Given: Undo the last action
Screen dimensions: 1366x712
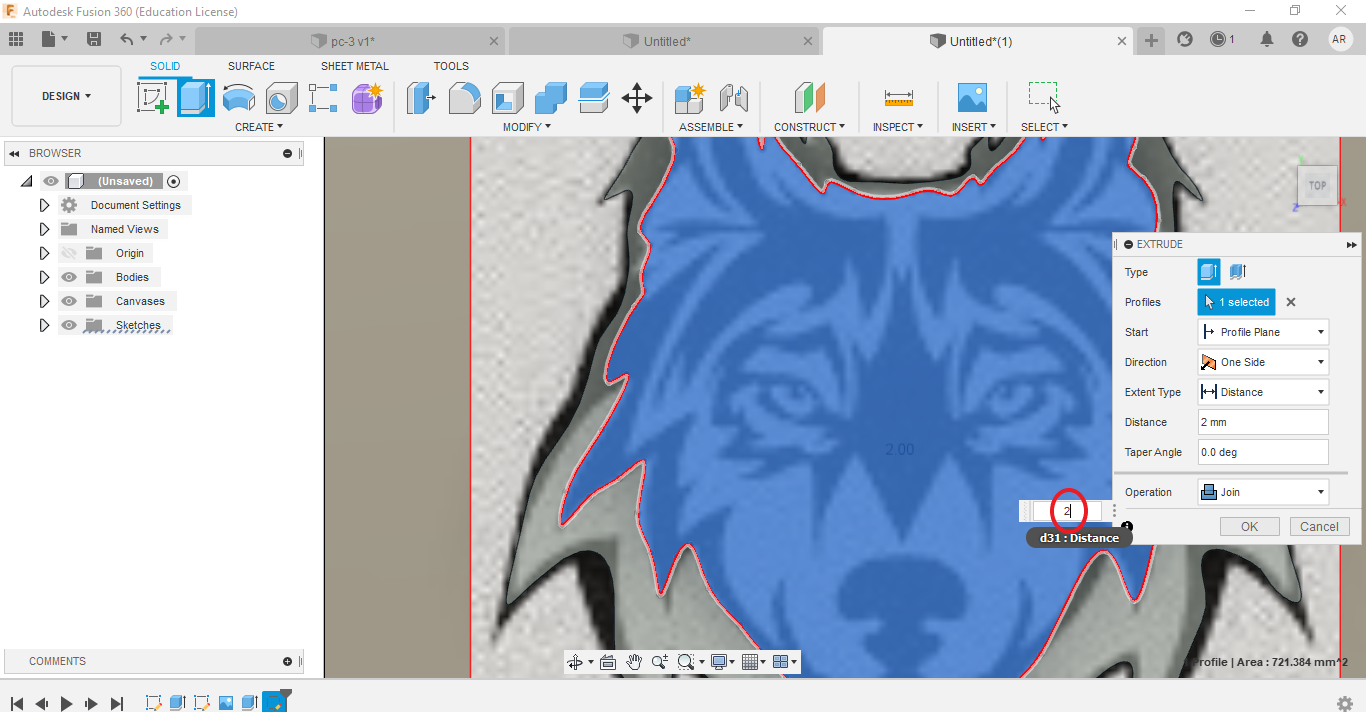Looking at the screenshot, I should pos(126,40).
